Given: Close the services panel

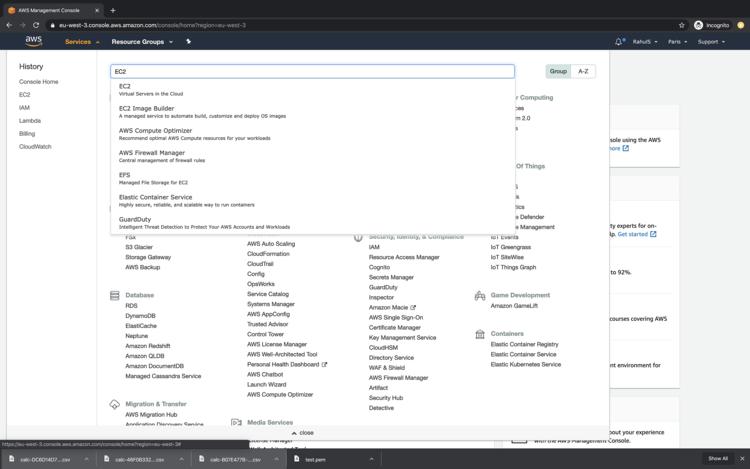Looking at the screenshot, I should point(302,433).
